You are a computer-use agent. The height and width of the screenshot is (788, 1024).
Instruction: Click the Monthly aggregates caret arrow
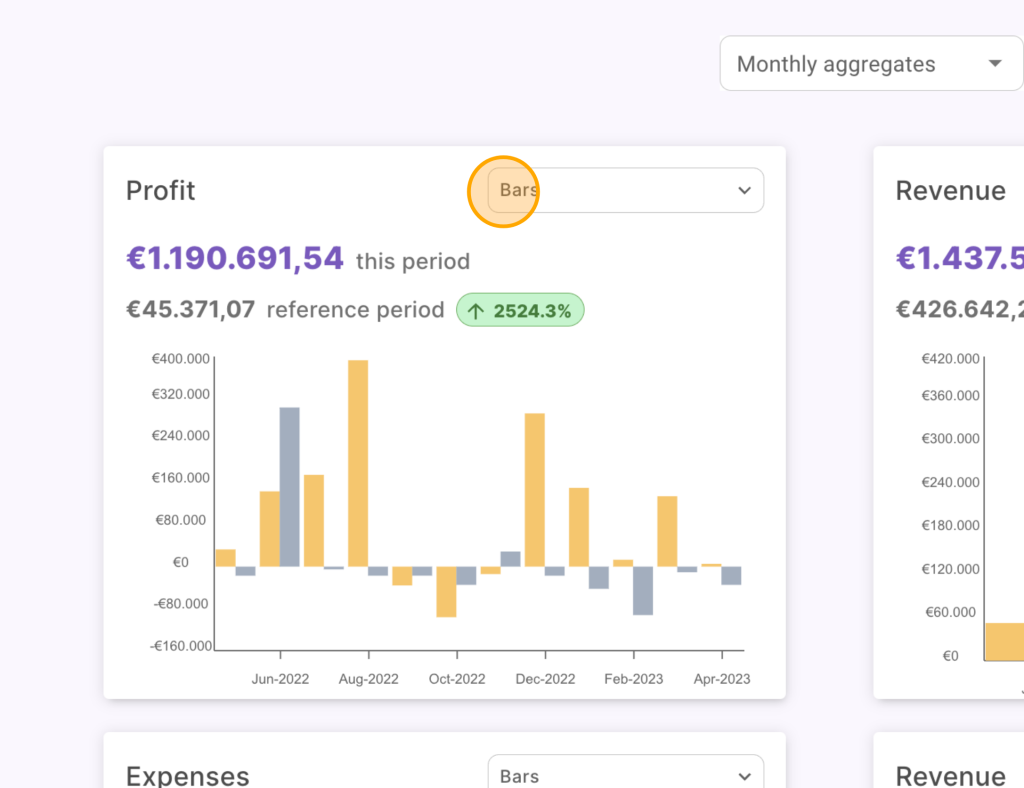click(x=994, y=64)
